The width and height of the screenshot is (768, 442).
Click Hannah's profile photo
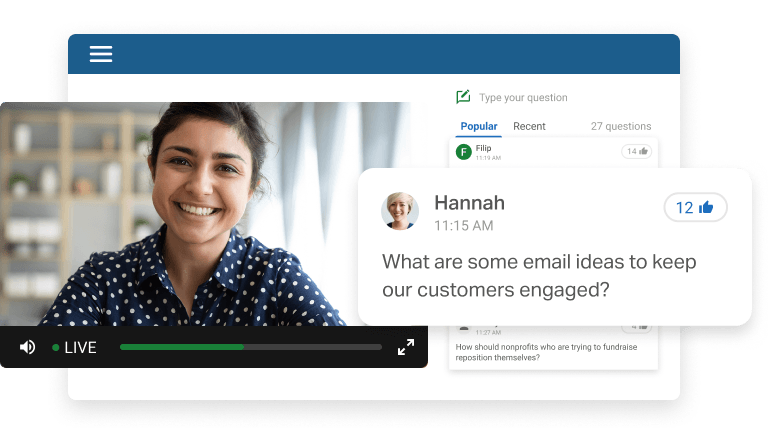coord(400,211)
